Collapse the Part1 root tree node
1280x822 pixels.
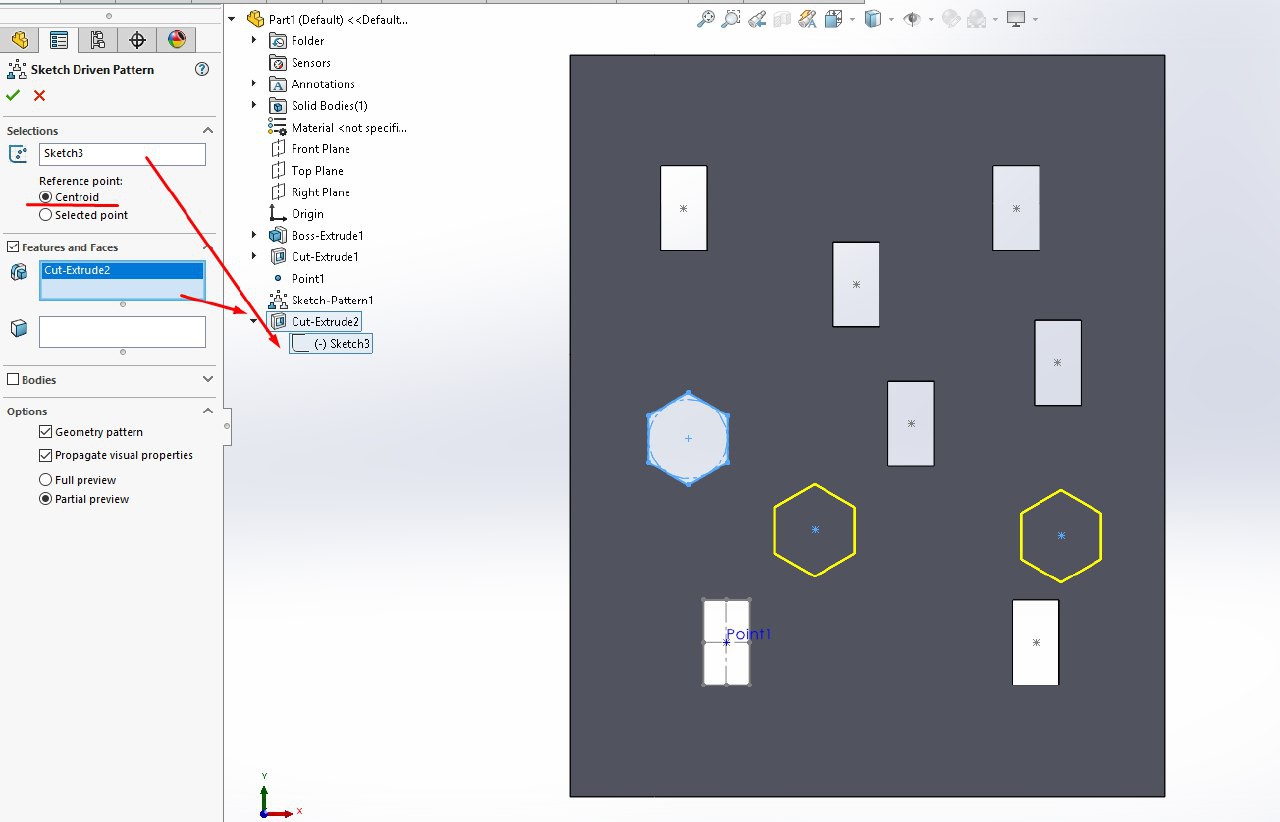tap(232, 19)
